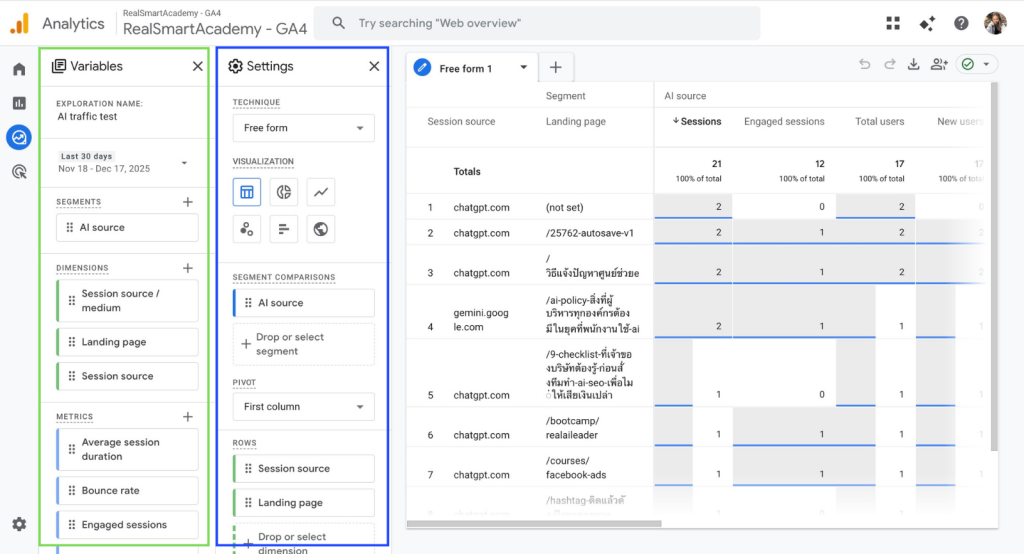Choose the line chart visualization icon
1024x554 pixels.
pyautogui.click(x=320, y=191)
